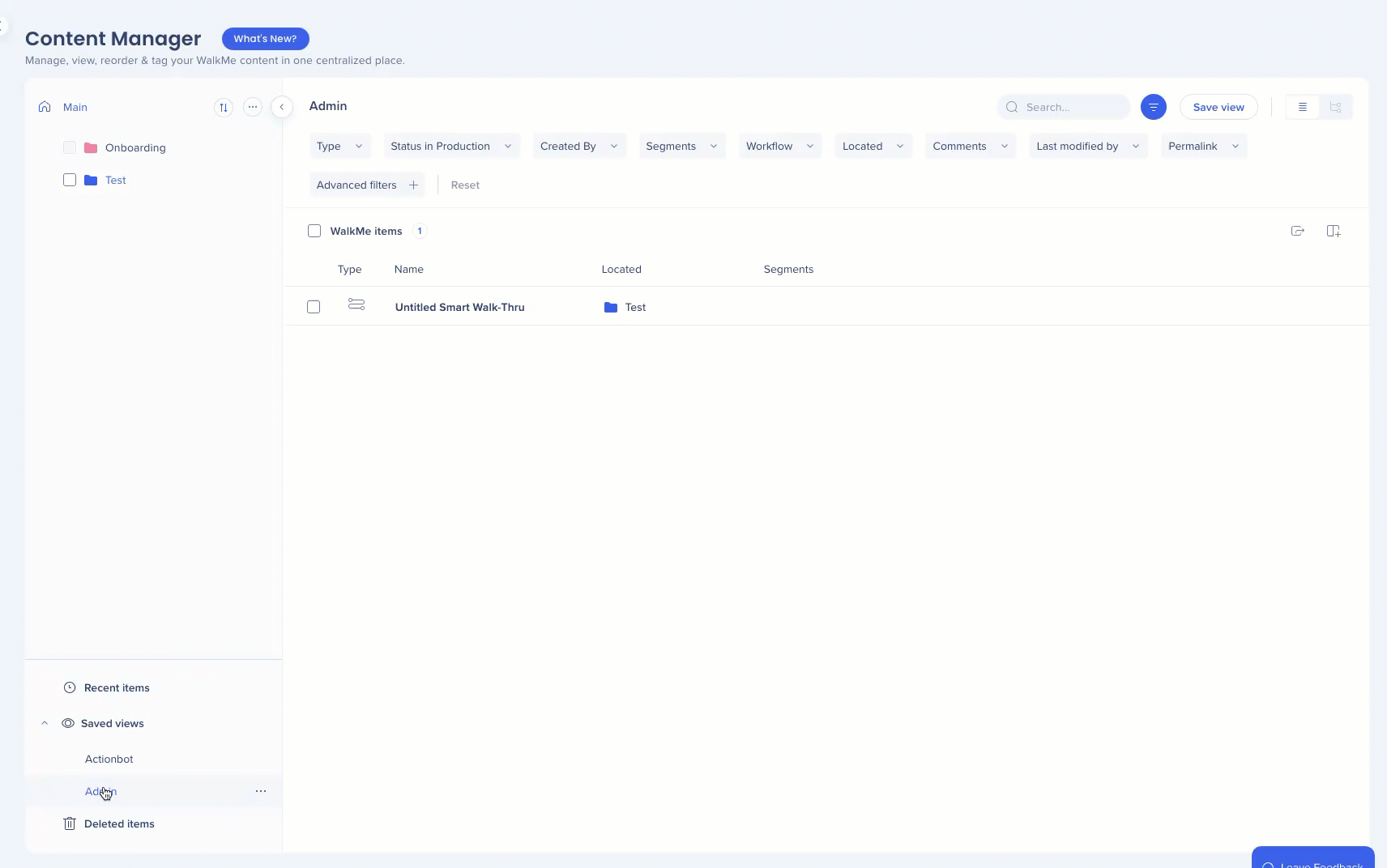Screen dimensions: 1387x868
Task: Click the Segments column header
Action: coord(789,269)
